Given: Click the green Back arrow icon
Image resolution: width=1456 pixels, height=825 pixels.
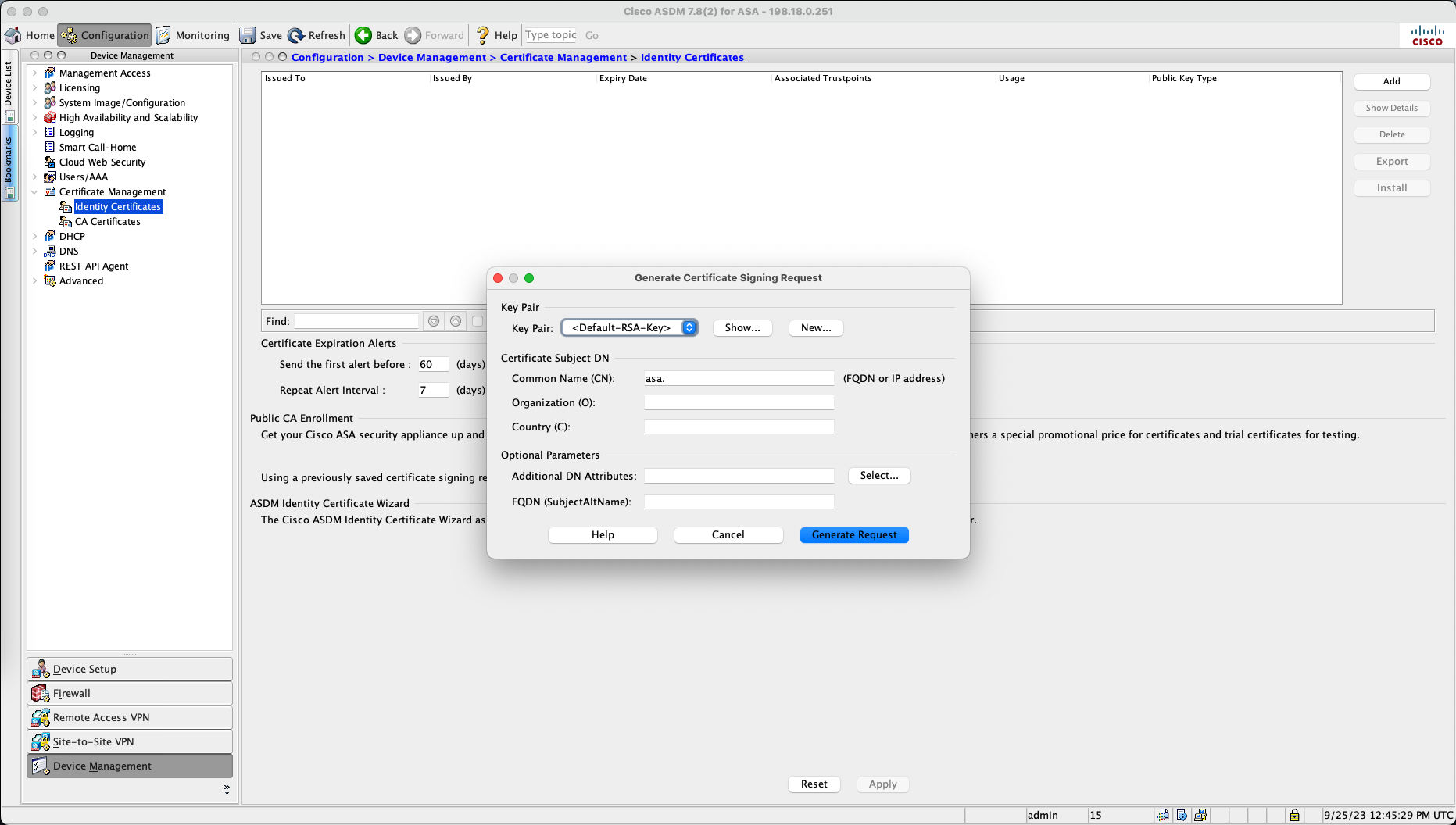Looking at the screenshot, I should pyautogui.click(x=363, y=35).
